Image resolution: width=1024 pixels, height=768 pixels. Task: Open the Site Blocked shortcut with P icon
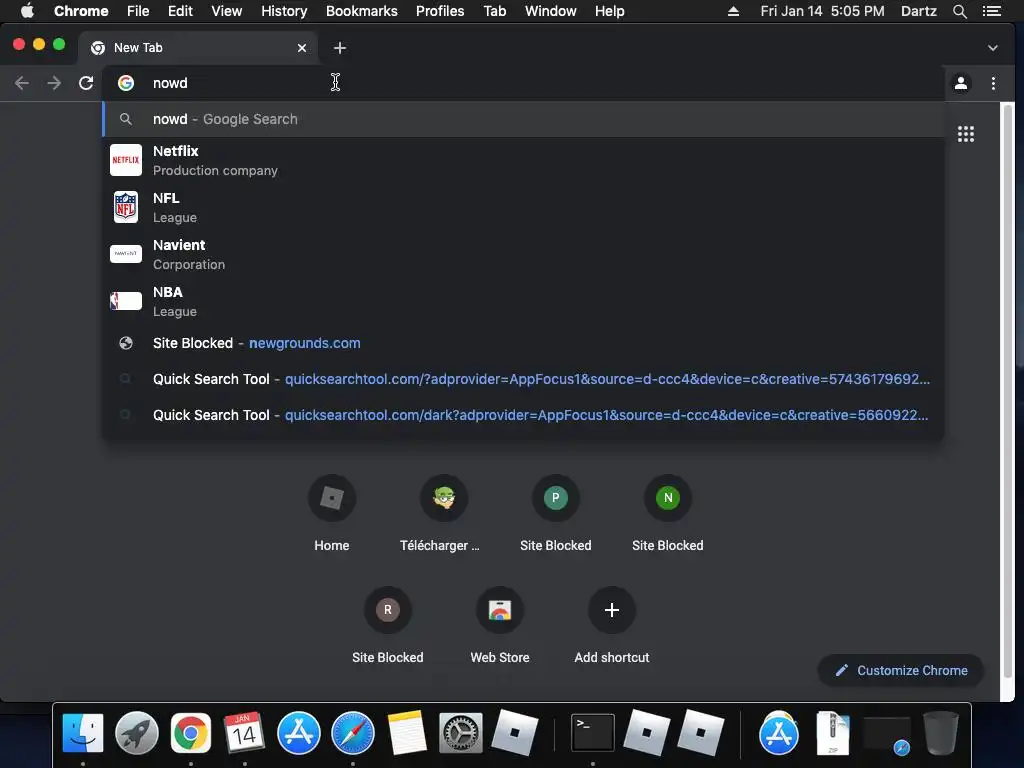[x=556, y=514]
